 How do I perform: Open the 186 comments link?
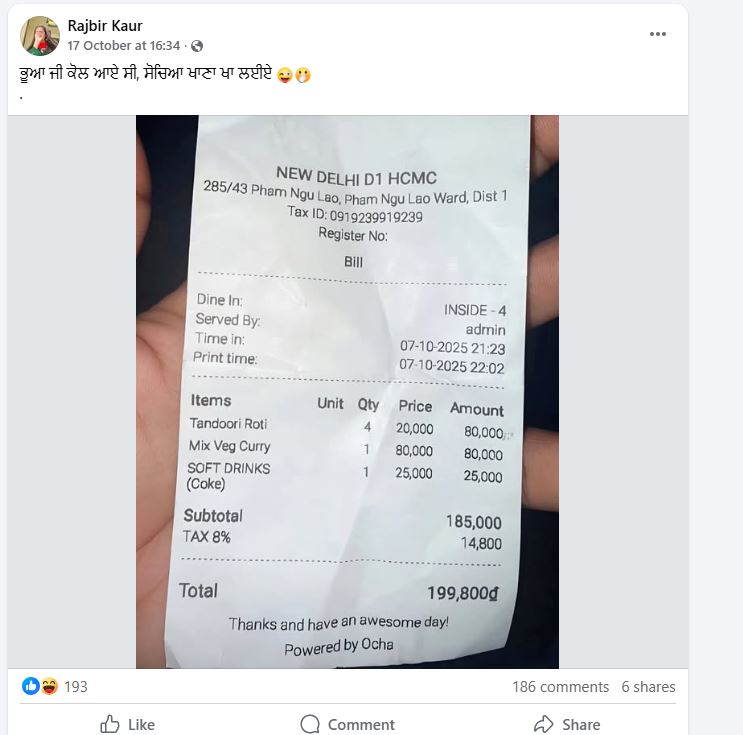[x=560, y=687]
